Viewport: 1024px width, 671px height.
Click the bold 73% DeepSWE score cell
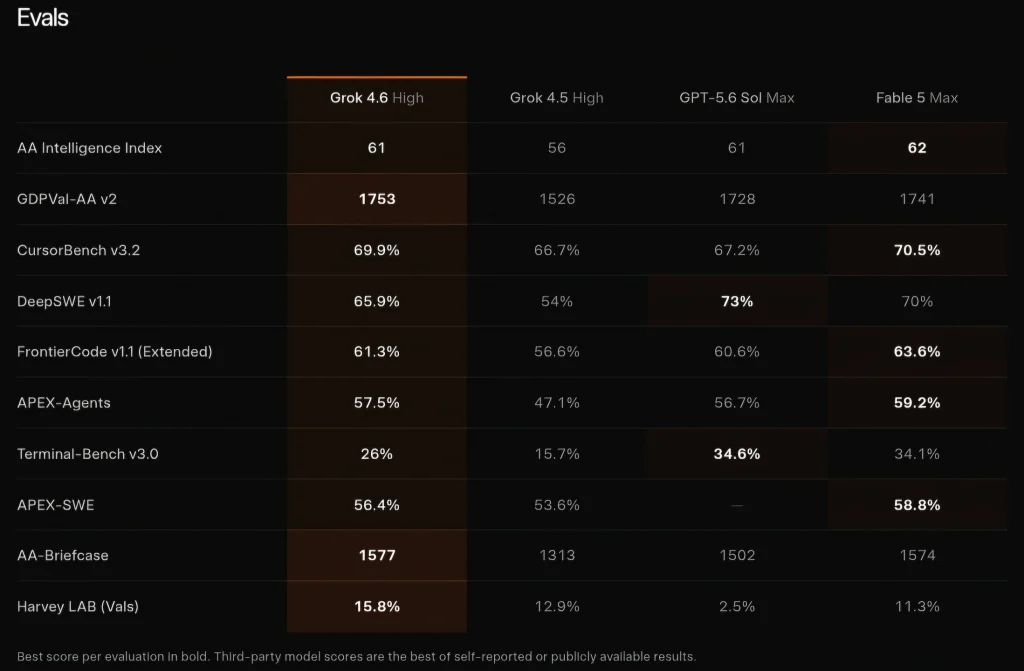(737, 301)
